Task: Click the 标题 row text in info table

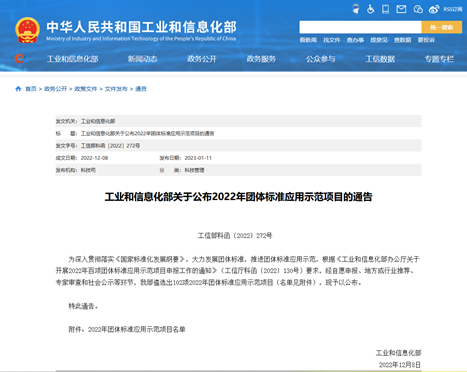Action: pos(148,133)
